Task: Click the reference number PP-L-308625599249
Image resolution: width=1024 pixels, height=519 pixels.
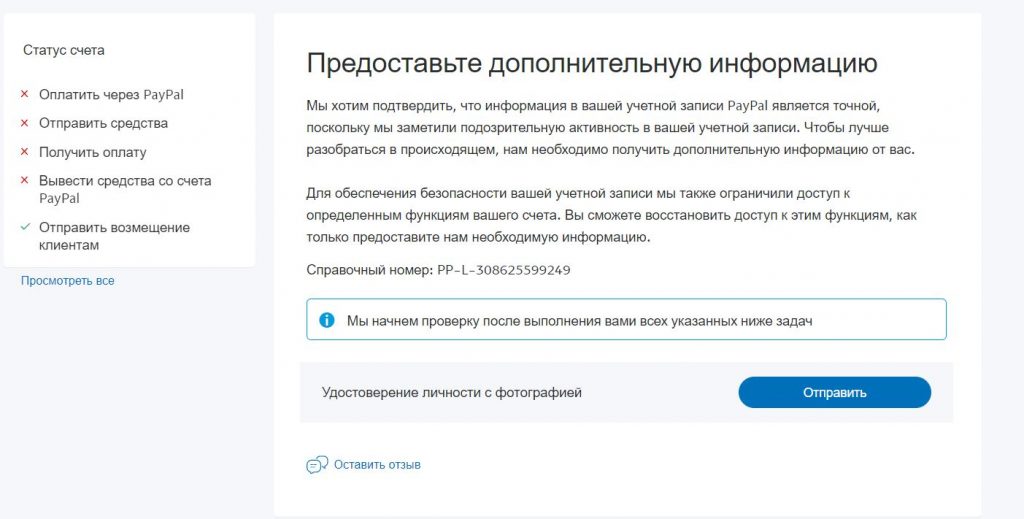Action: [504, 270]
